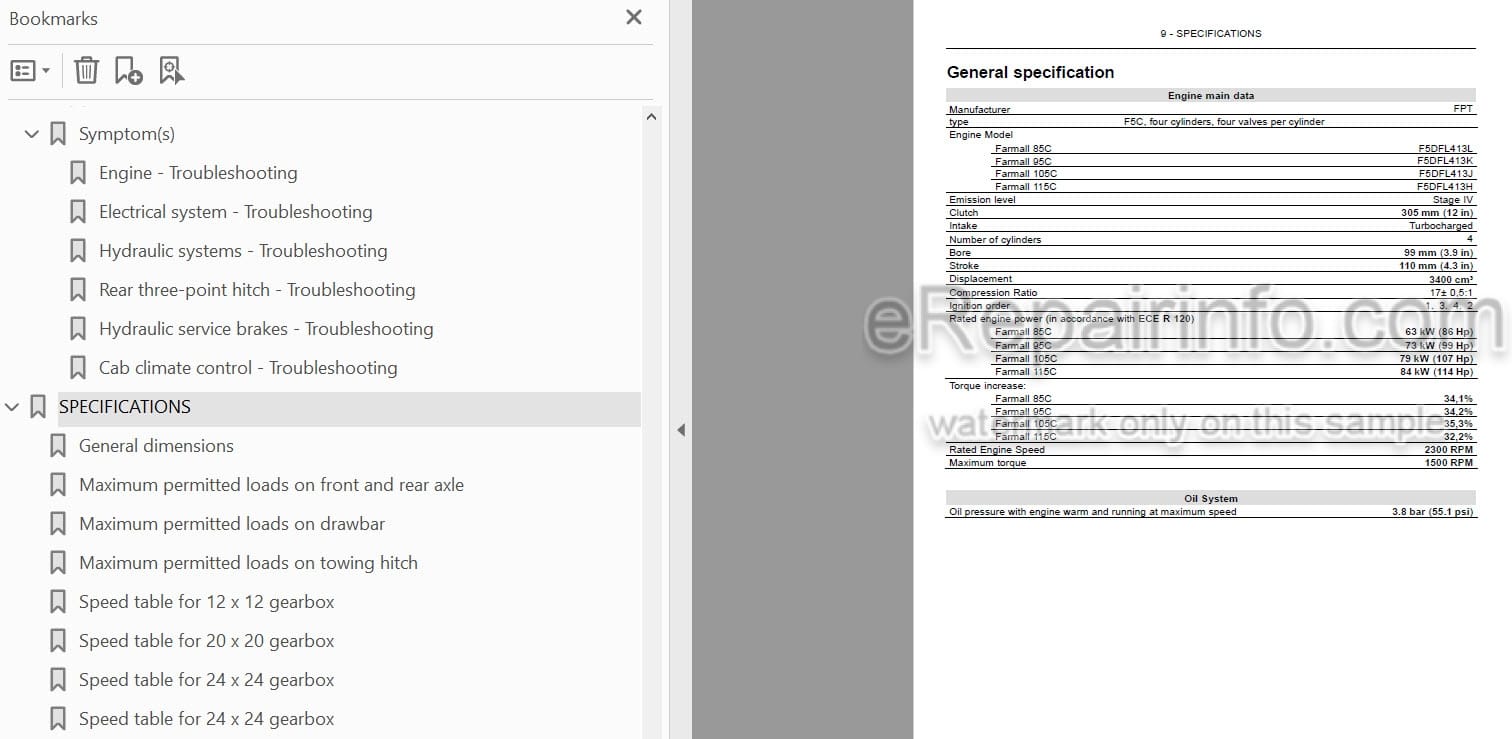Collapse the bookmarks pane with left arrow
This screenshot has height=739, width=1512.
point(681,430)
